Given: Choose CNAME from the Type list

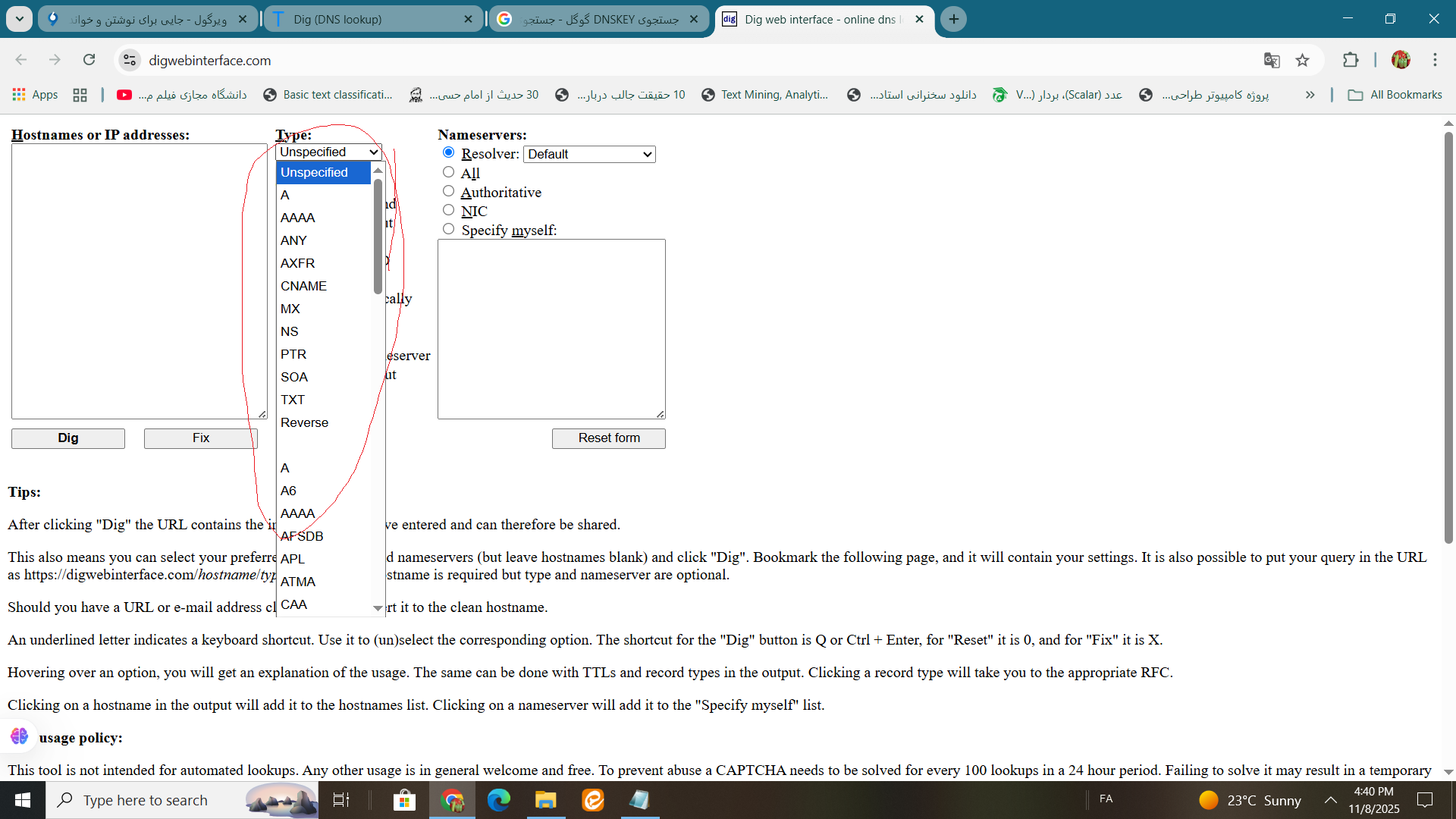Looking at the screenshot, I should point(303,286).
